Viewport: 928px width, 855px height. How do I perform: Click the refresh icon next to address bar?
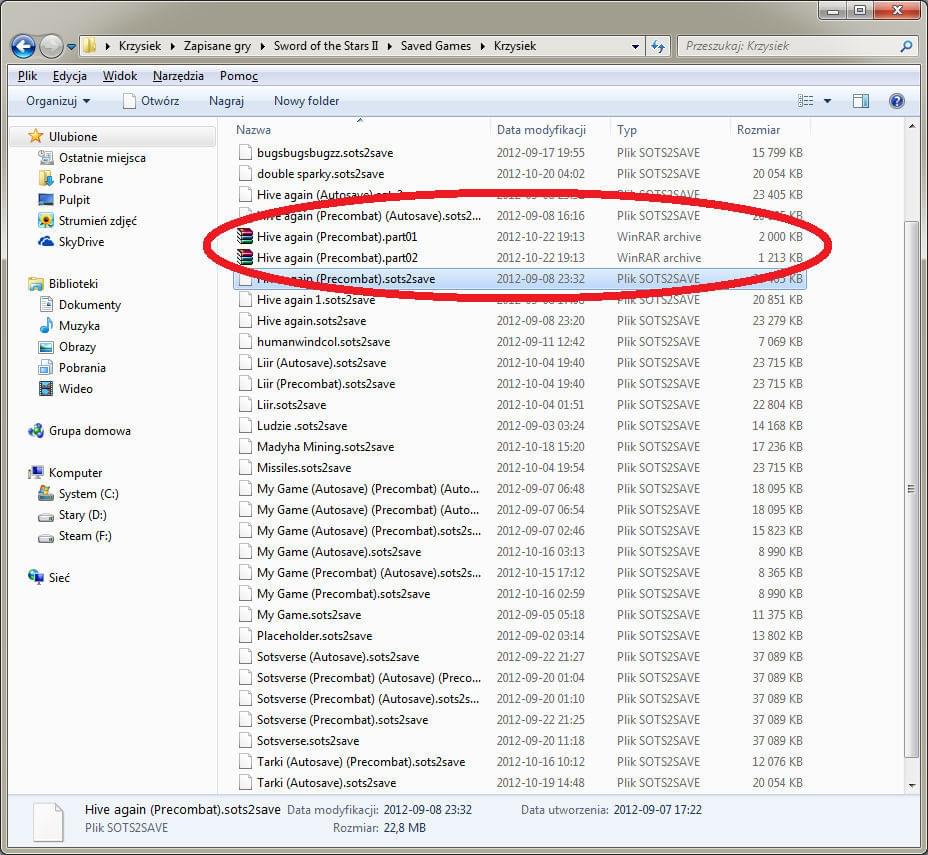658,46
